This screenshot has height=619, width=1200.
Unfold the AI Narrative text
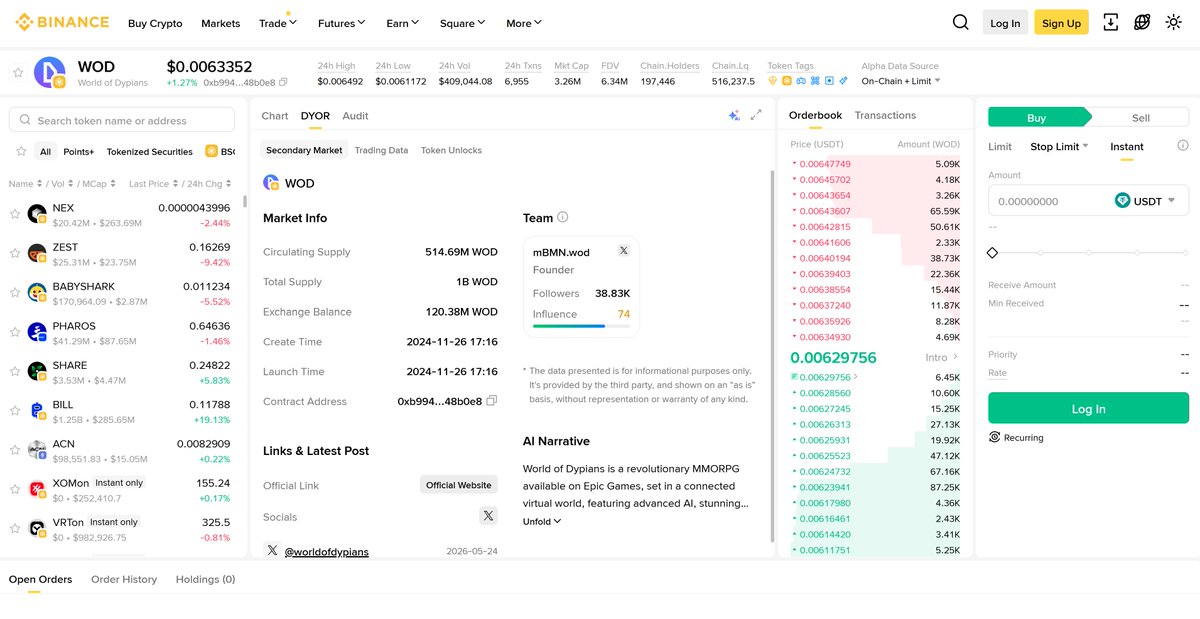[x=542, y=521]
